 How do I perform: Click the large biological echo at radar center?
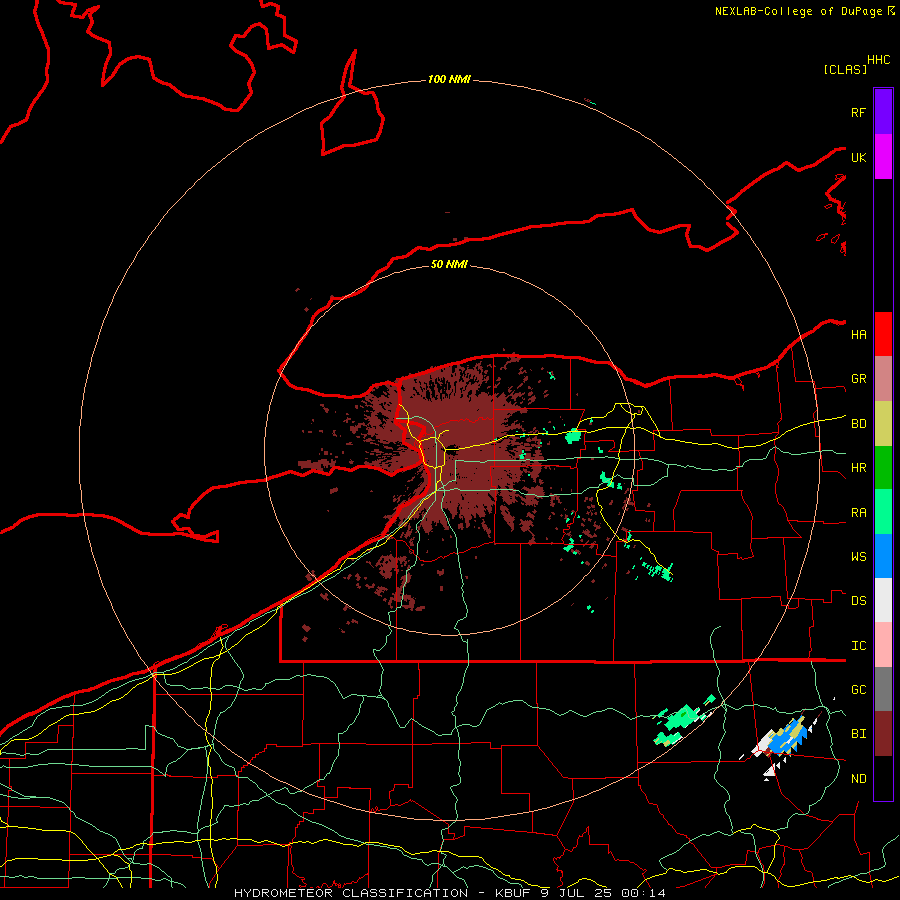coord(453,453)
